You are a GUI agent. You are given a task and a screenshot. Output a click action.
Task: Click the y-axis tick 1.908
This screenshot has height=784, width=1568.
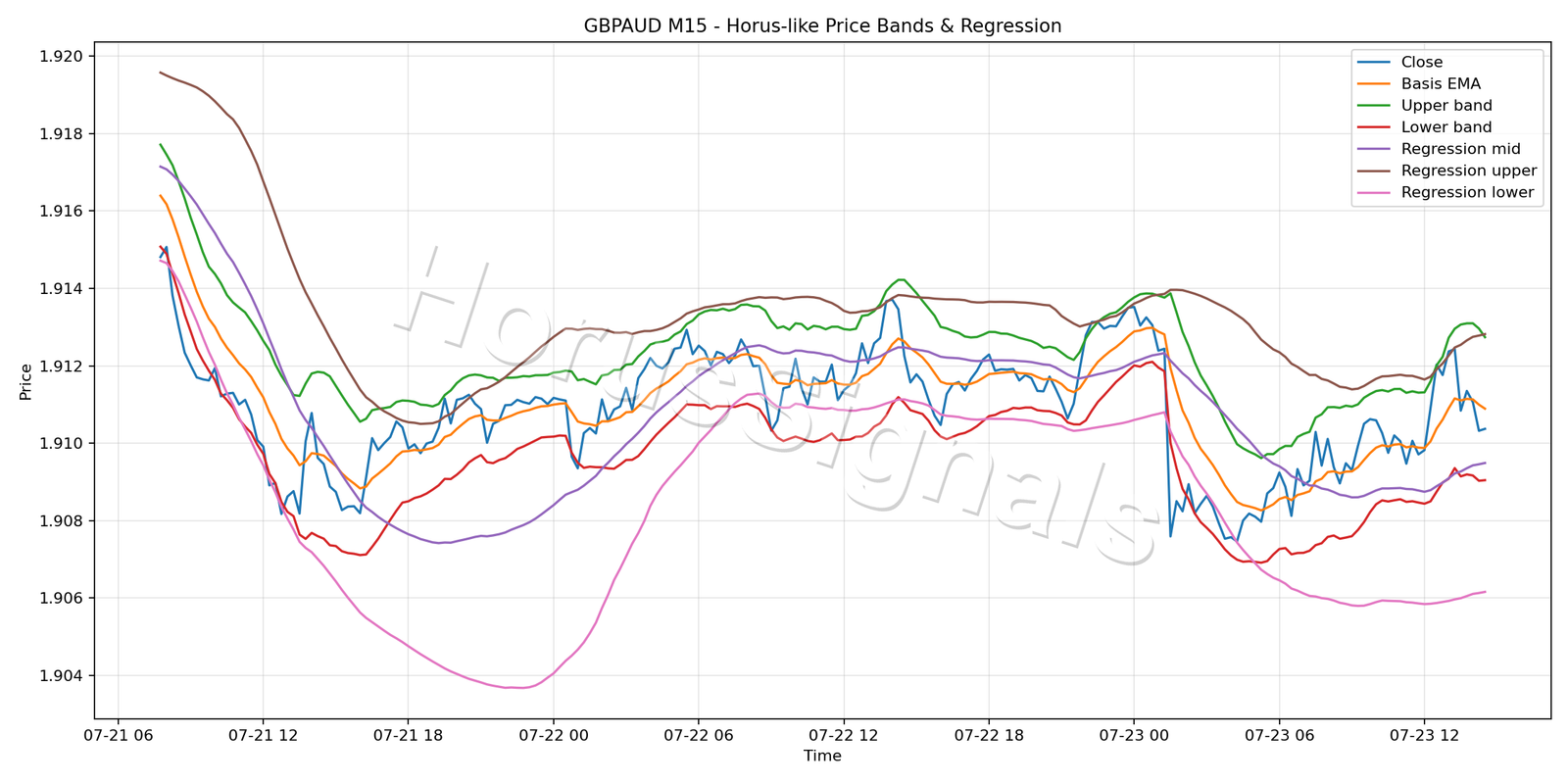(x=61, y=521)
